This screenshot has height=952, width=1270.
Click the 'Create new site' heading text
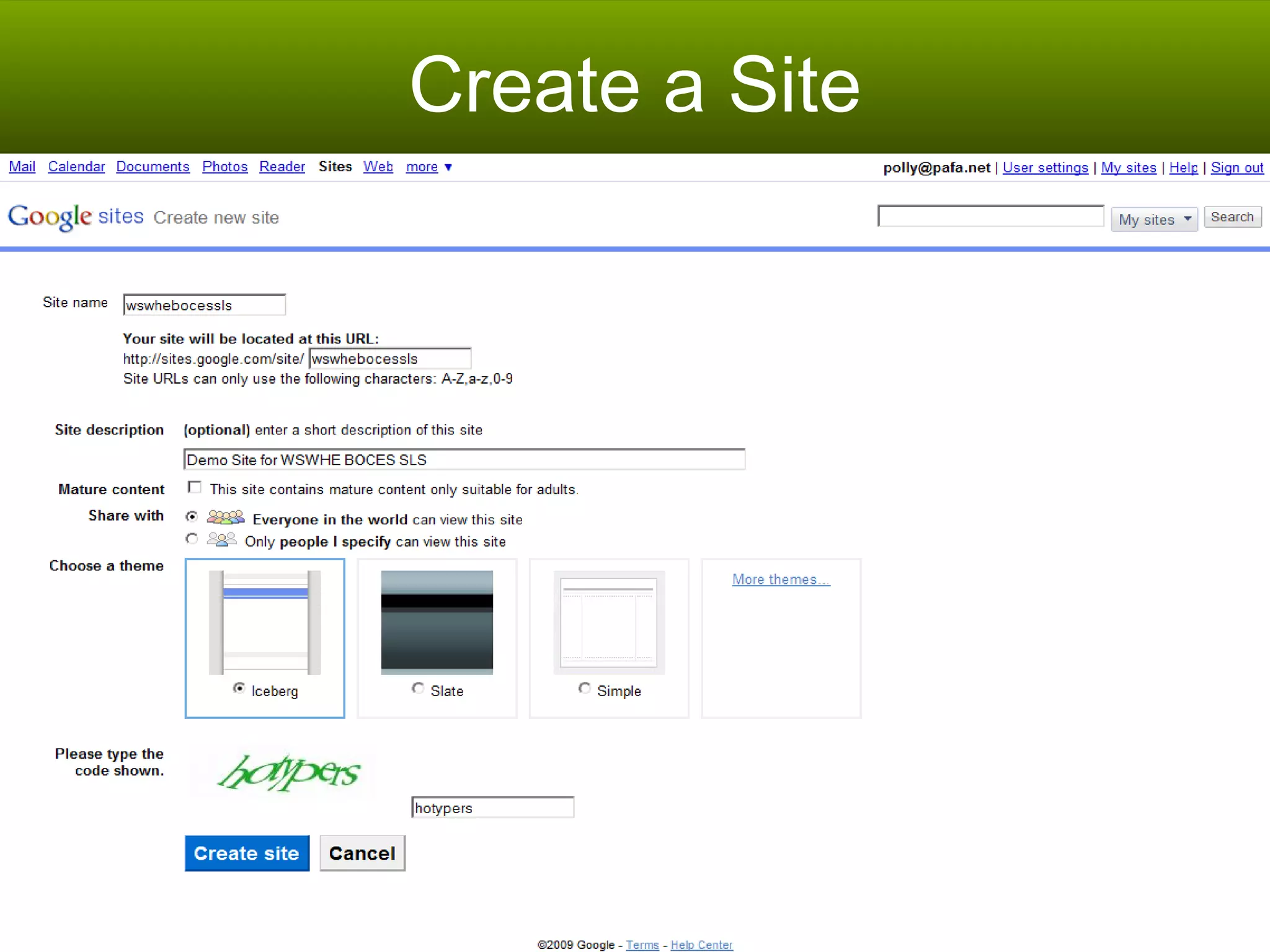(x=216, y=218)
